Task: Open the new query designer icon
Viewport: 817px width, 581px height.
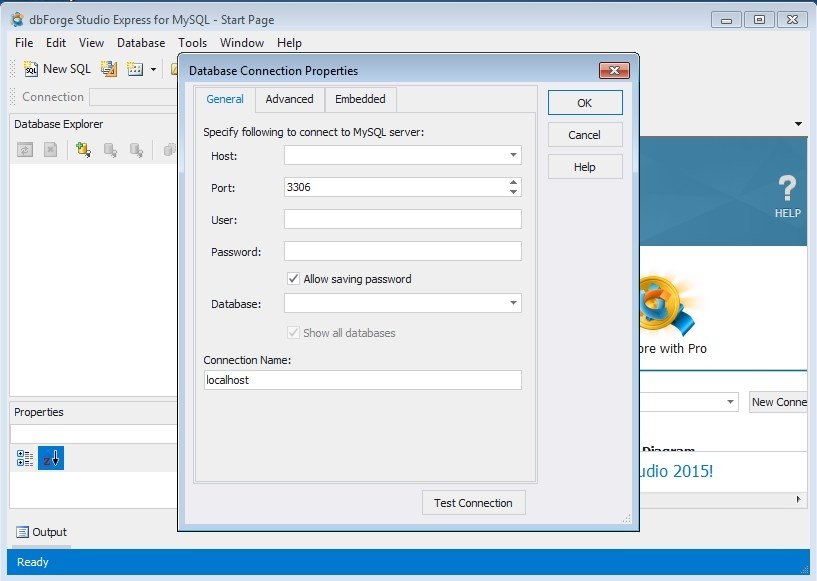Action: point(109,69)
